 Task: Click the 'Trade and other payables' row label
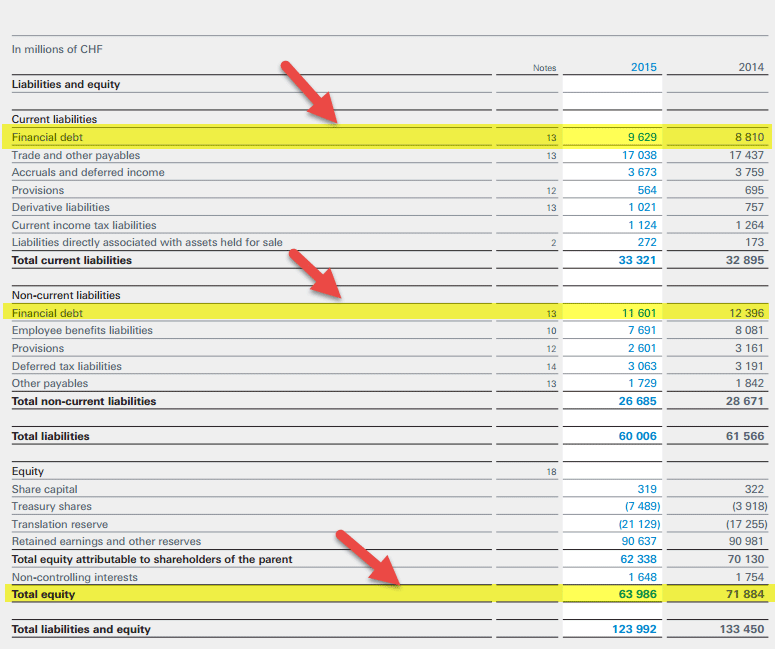[x=76, y=155]
